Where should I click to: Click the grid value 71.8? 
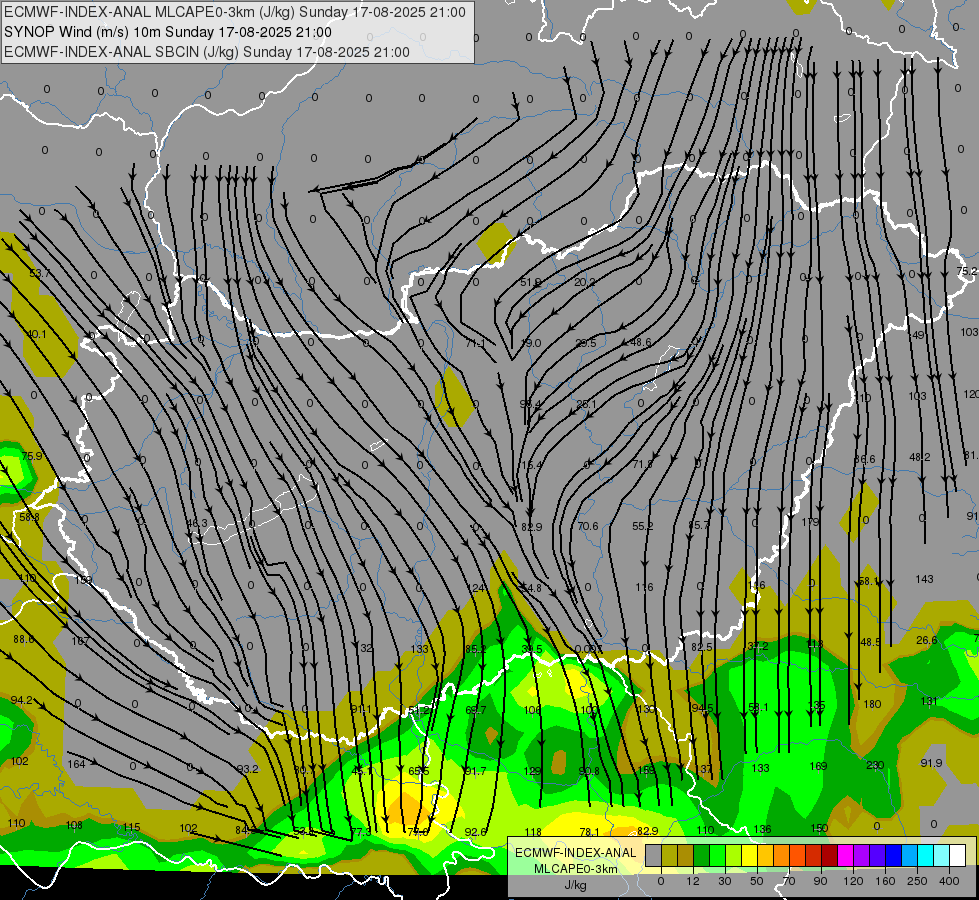(642, 464)
